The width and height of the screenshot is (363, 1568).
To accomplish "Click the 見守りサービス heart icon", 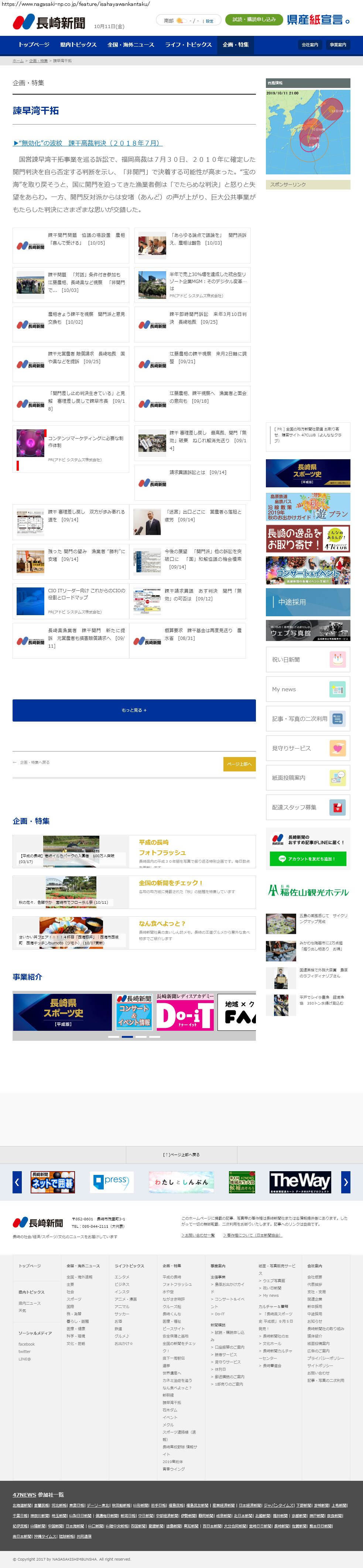I will point(338,748).
